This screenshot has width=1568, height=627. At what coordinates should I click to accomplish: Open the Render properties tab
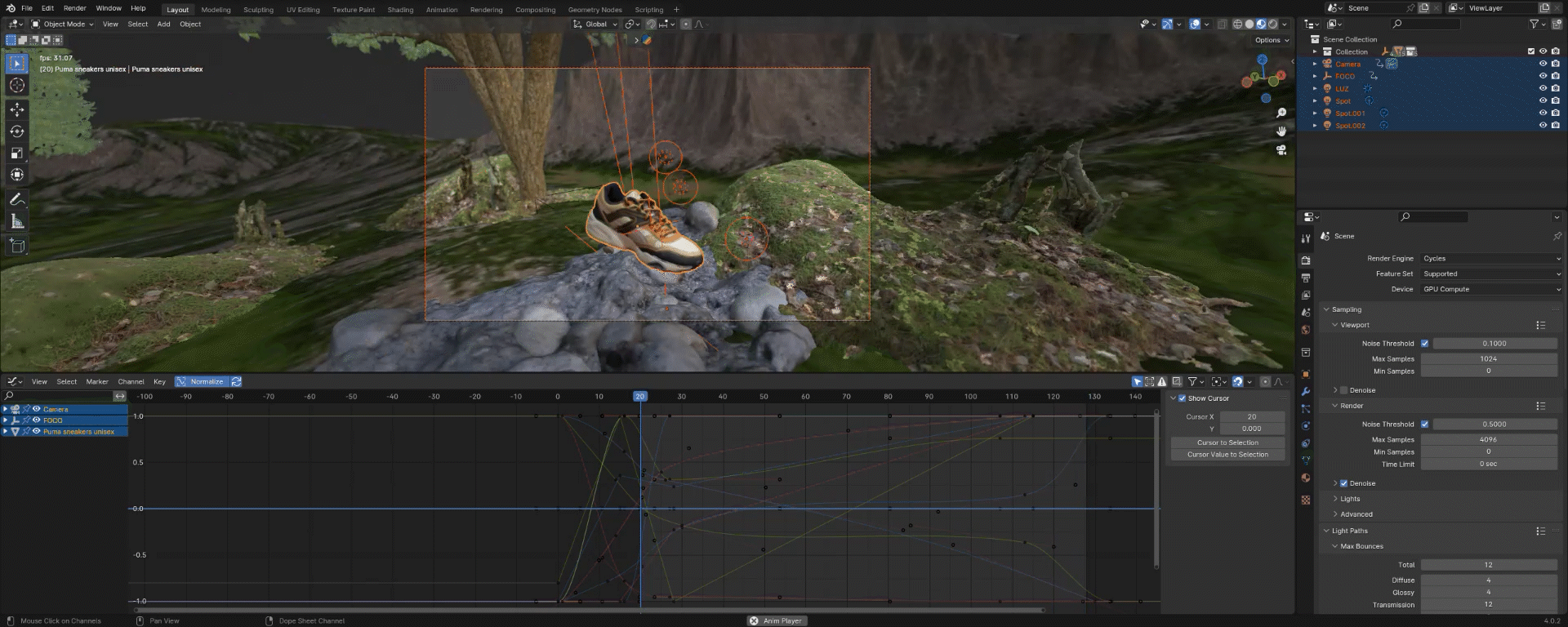point(1306,260)
